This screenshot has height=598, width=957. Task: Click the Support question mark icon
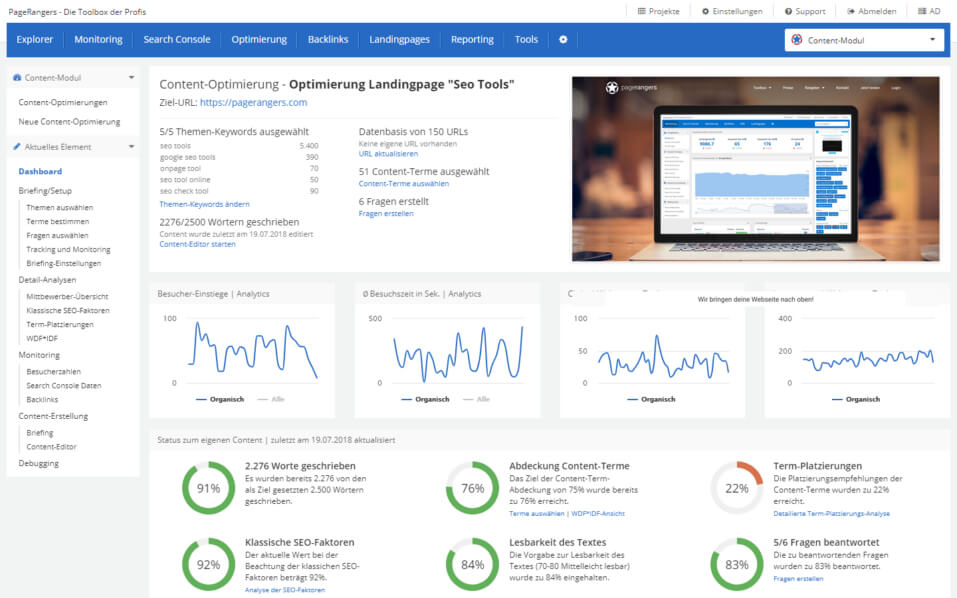pos(788,11)
